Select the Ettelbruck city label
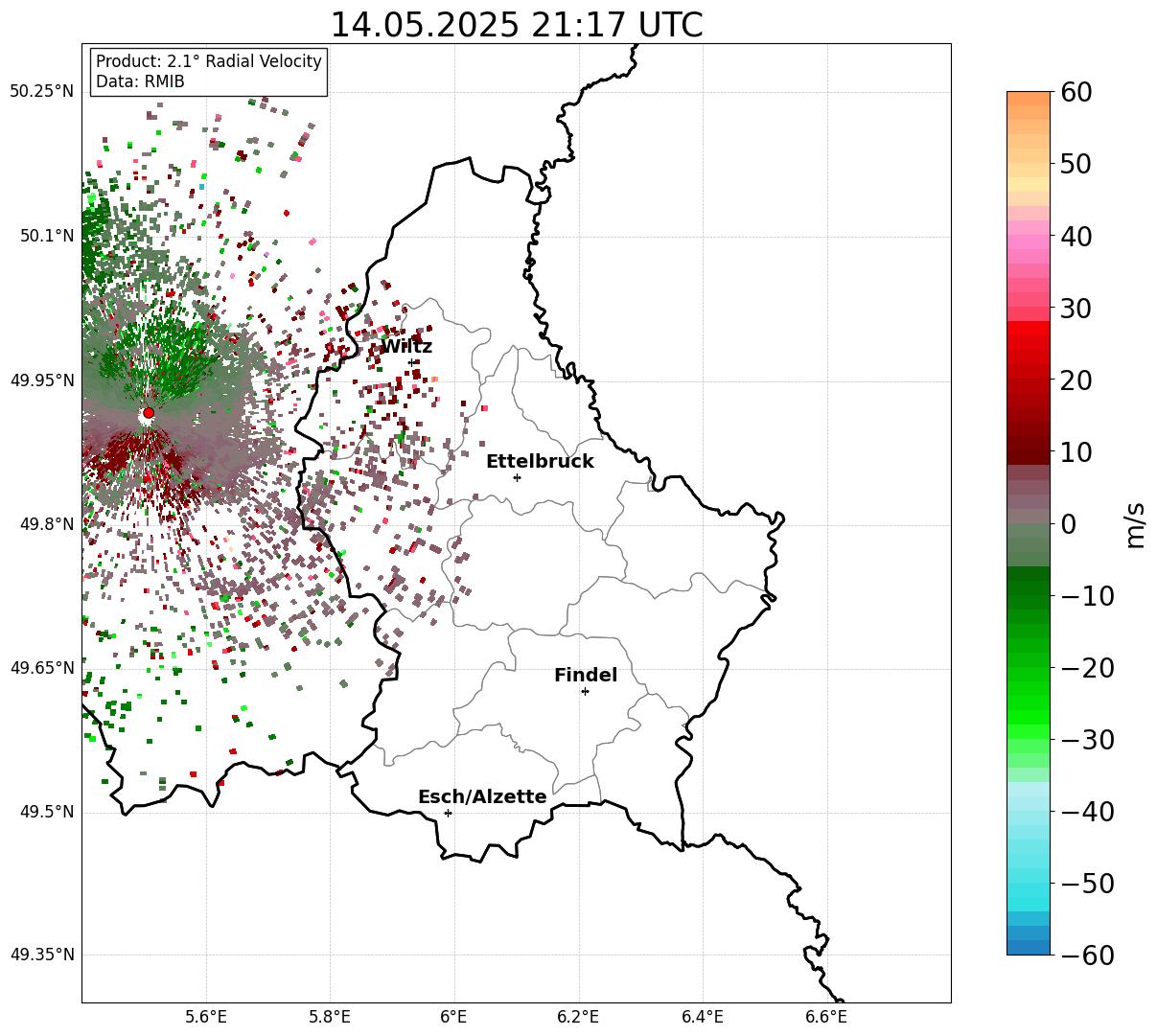The width and height of the screenshot is (1157, 1036). click(540, 461)
